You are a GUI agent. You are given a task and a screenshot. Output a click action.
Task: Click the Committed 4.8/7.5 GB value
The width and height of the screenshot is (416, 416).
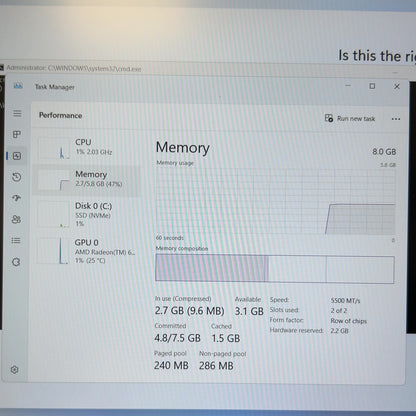pyautogui.click(x=177, y=338)
